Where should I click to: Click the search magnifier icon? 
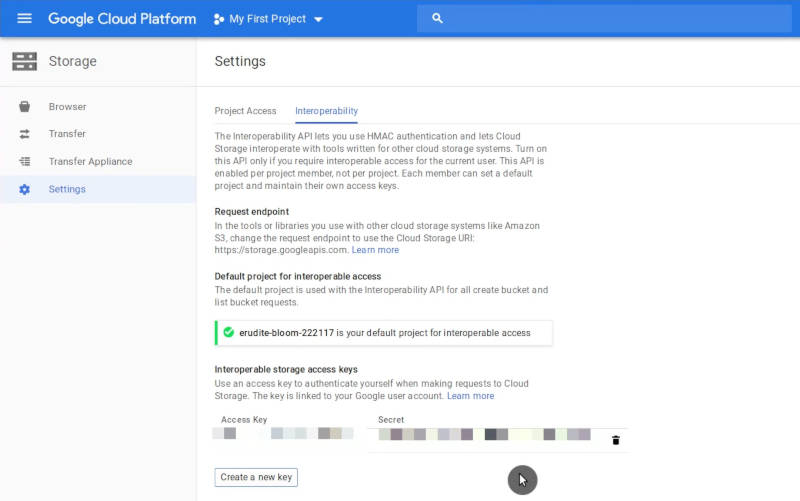(437, 18)
